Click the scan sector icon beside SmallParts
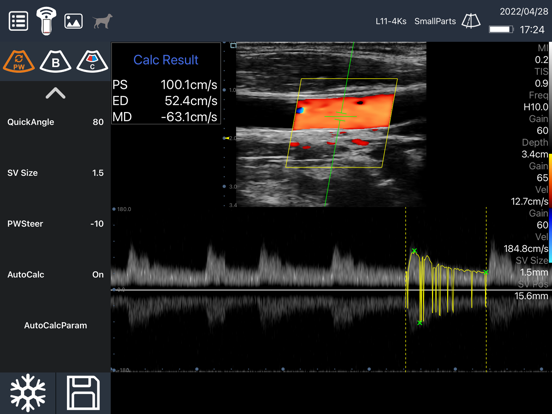552x414 pixels. pos(471,21)
